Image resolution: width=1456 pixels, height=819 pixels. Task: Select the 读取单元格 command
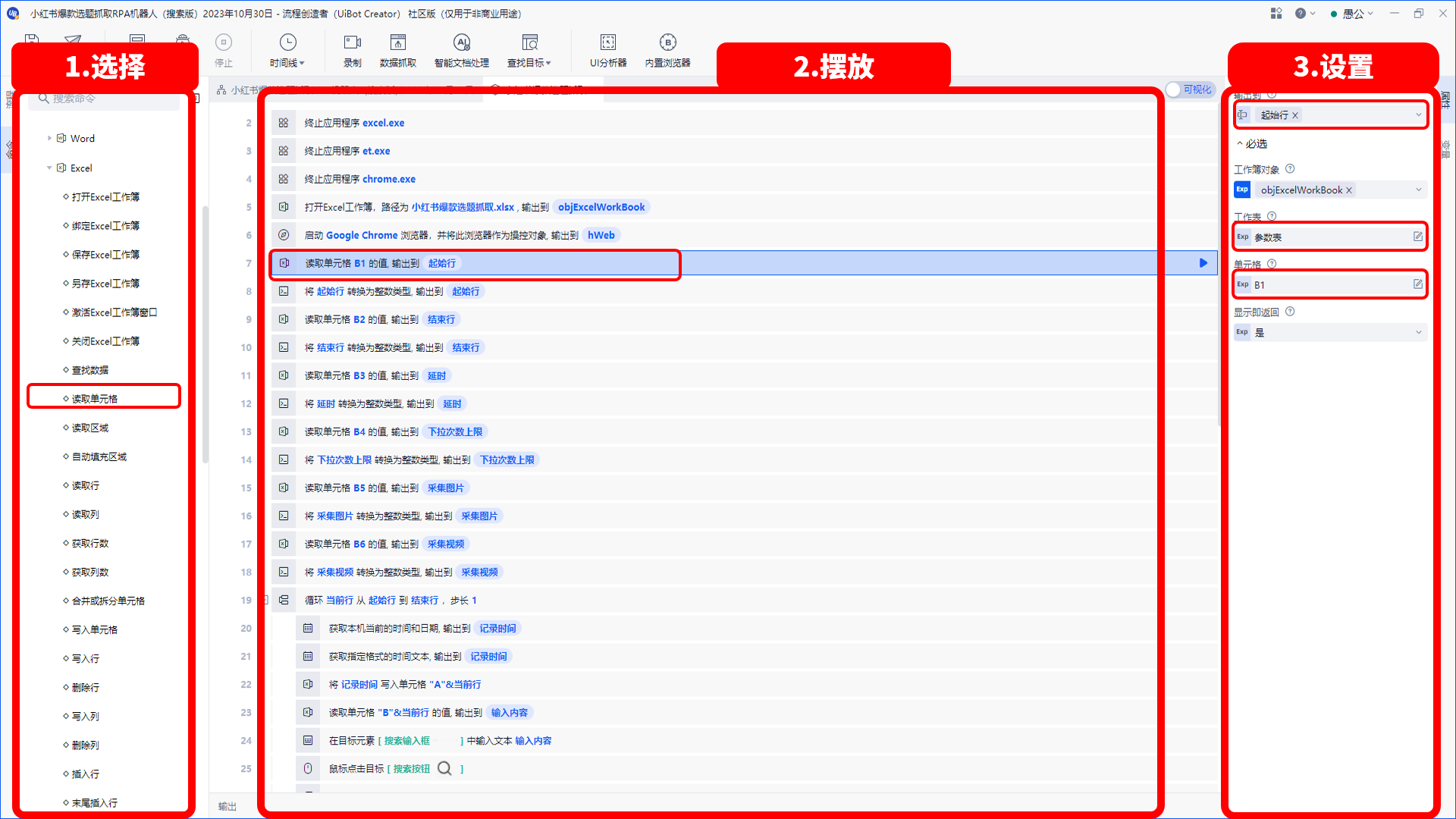pos(95,398)
